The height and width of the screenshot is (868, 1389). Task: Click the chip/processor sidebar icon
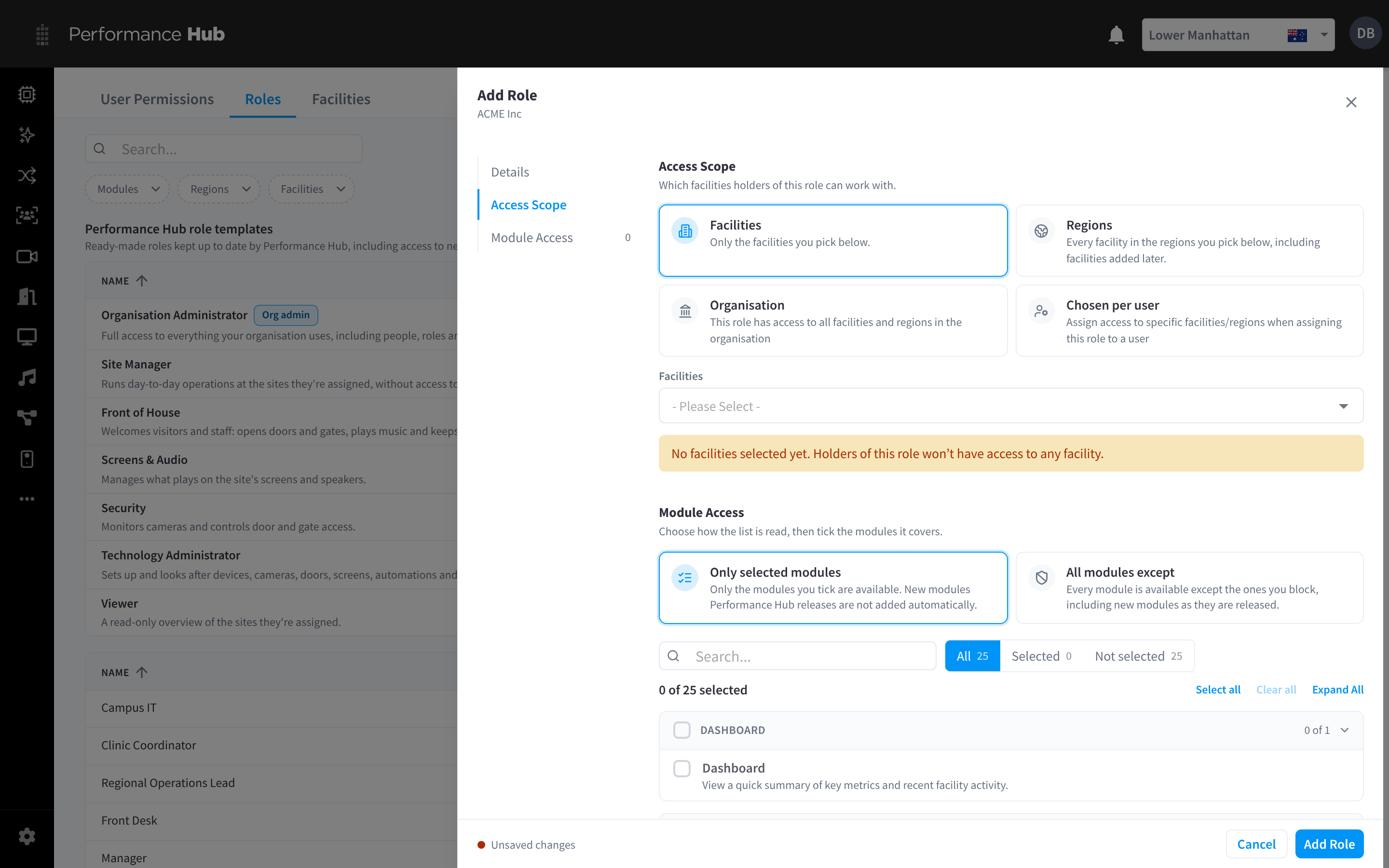click(x=27, y=94)
